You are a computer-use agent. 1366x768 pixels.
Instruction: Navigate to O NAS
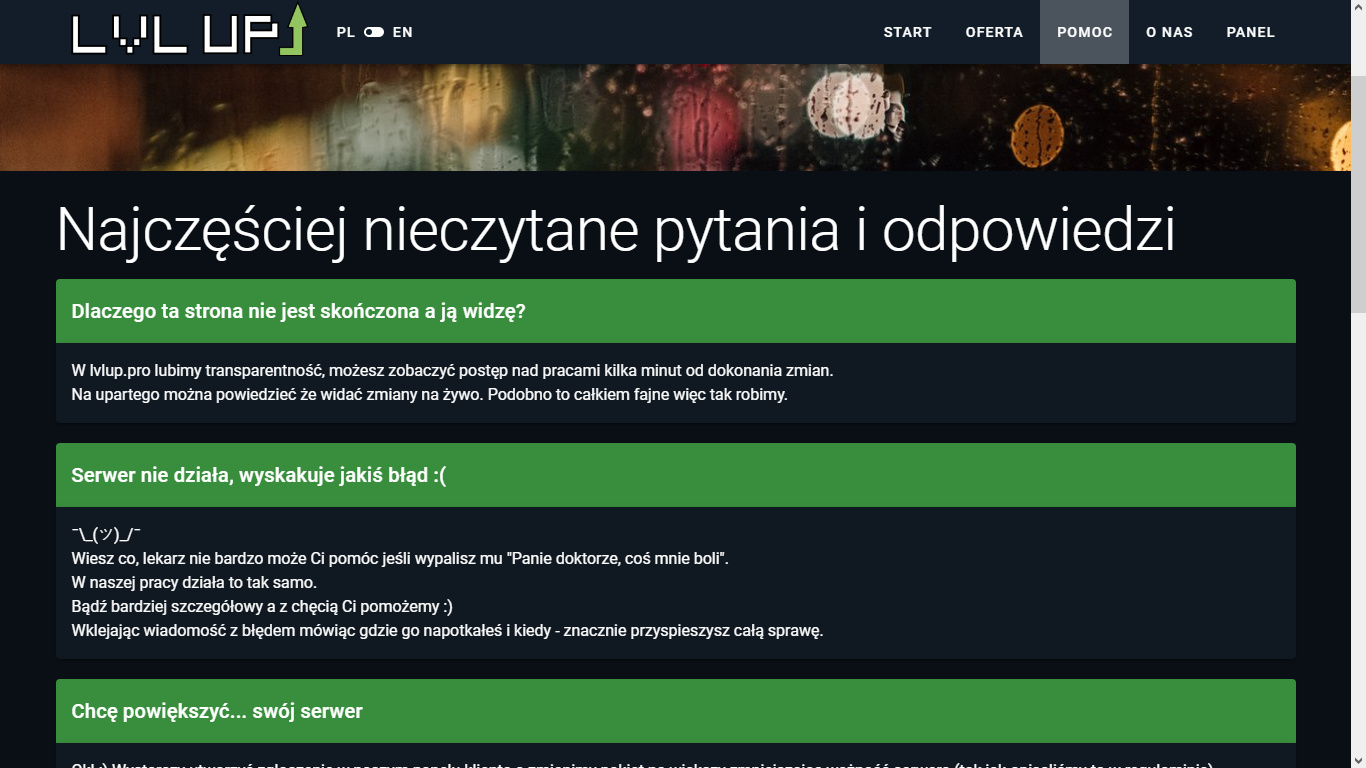(1169, 32)
